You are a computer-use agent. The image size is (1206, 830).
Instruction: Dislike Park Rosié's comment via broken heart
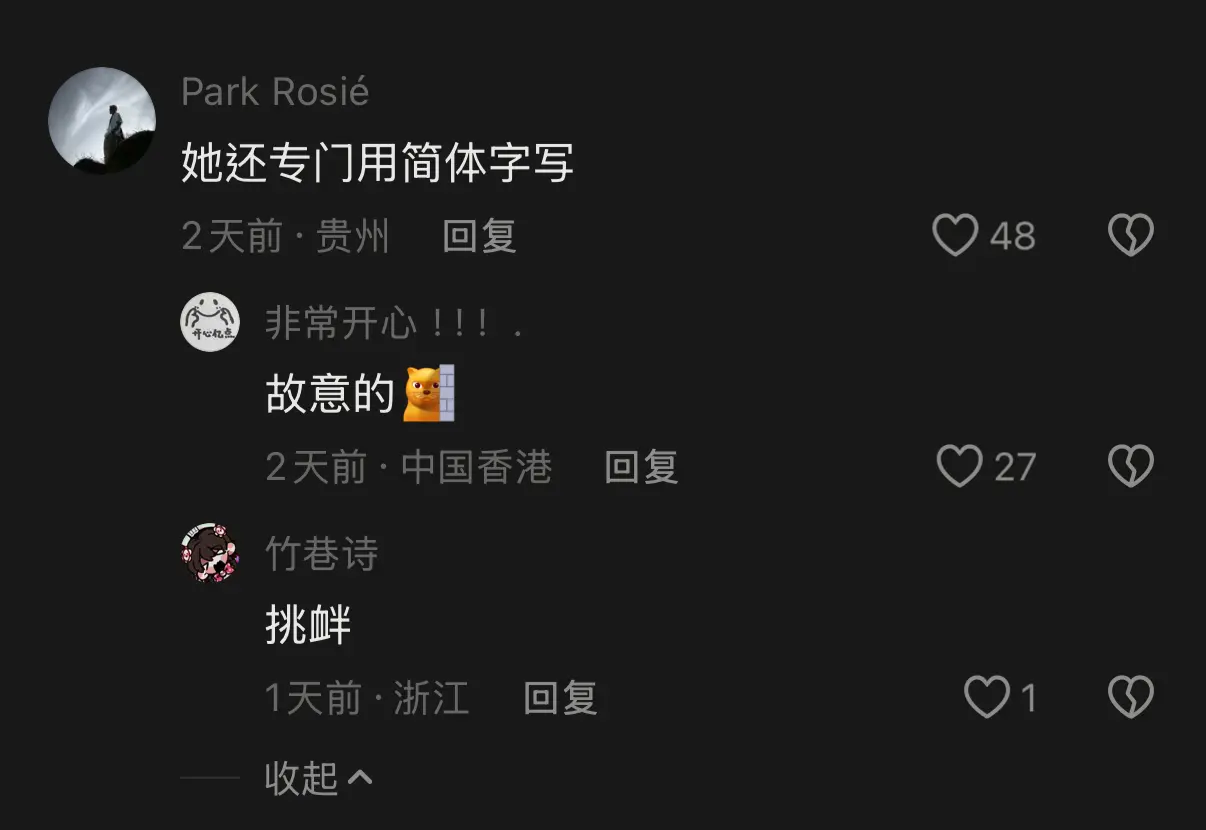[x=1131, y=236]
